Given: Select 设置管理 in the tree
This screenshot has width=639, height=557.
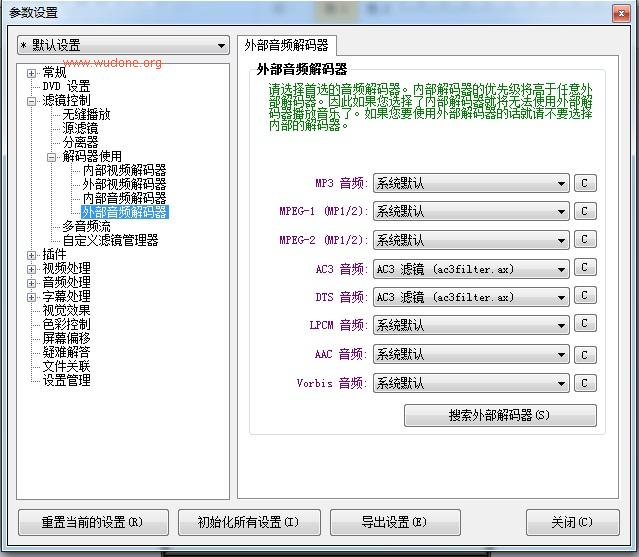Looking at the screenshot, I should [x=66, y=380].
